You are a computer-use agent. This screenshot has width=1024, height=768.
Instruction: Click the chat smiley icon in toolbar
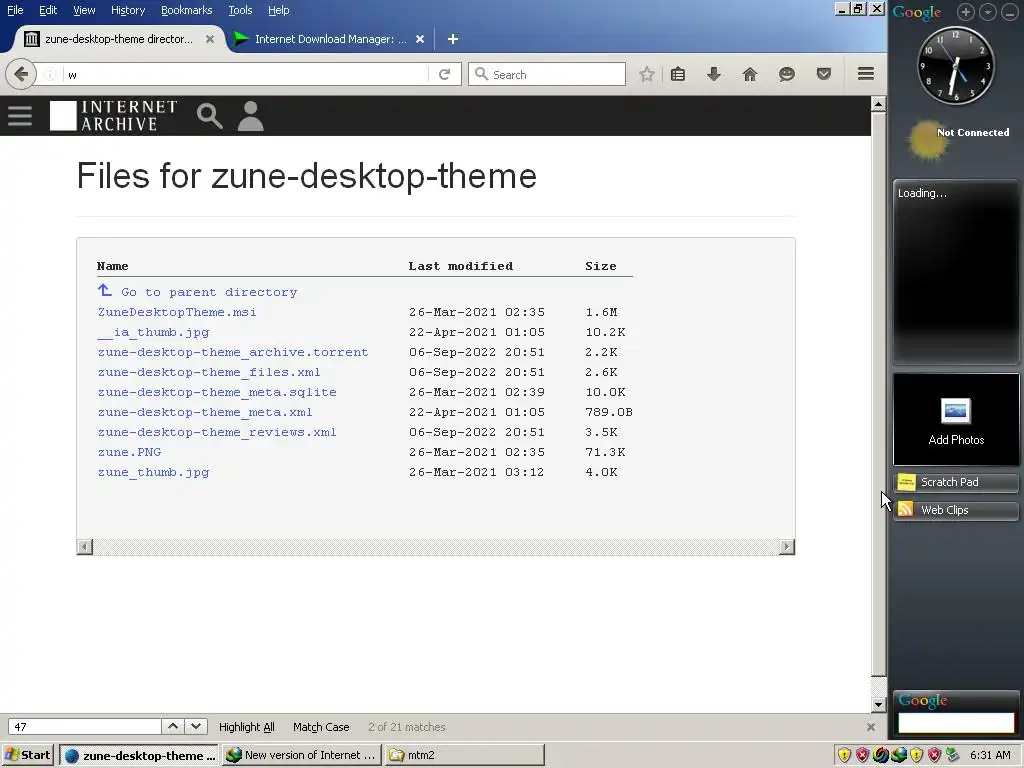[x=786, y=74]
